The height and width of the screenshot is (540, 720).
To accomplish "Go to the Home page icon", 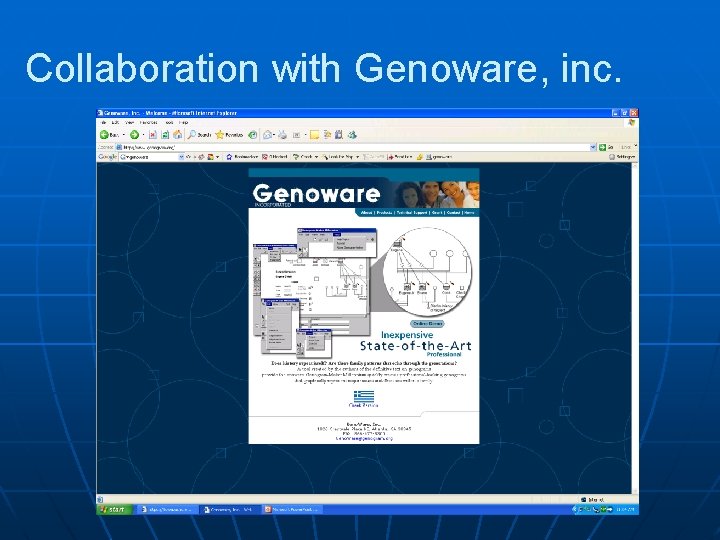I will [177, 135].
